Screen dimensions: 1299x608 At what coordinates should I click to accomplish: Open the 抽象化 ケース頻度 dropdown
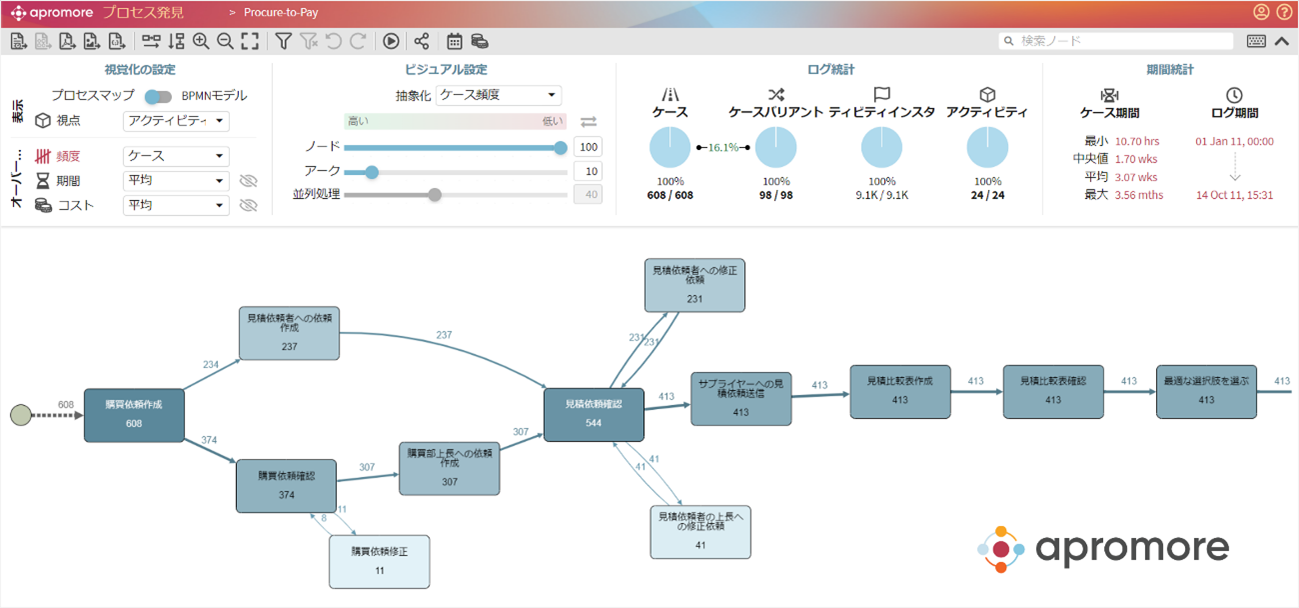click(x=499, y=96)
